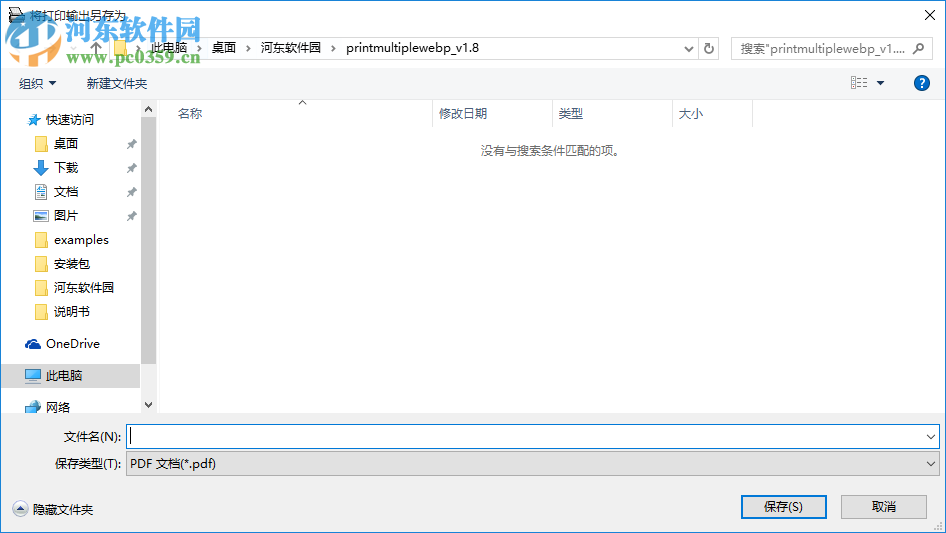The width and height of the screenshot is (946, 533).
Task: Expand breadcrumb arrow after 河东软件园
Action: 333,48
